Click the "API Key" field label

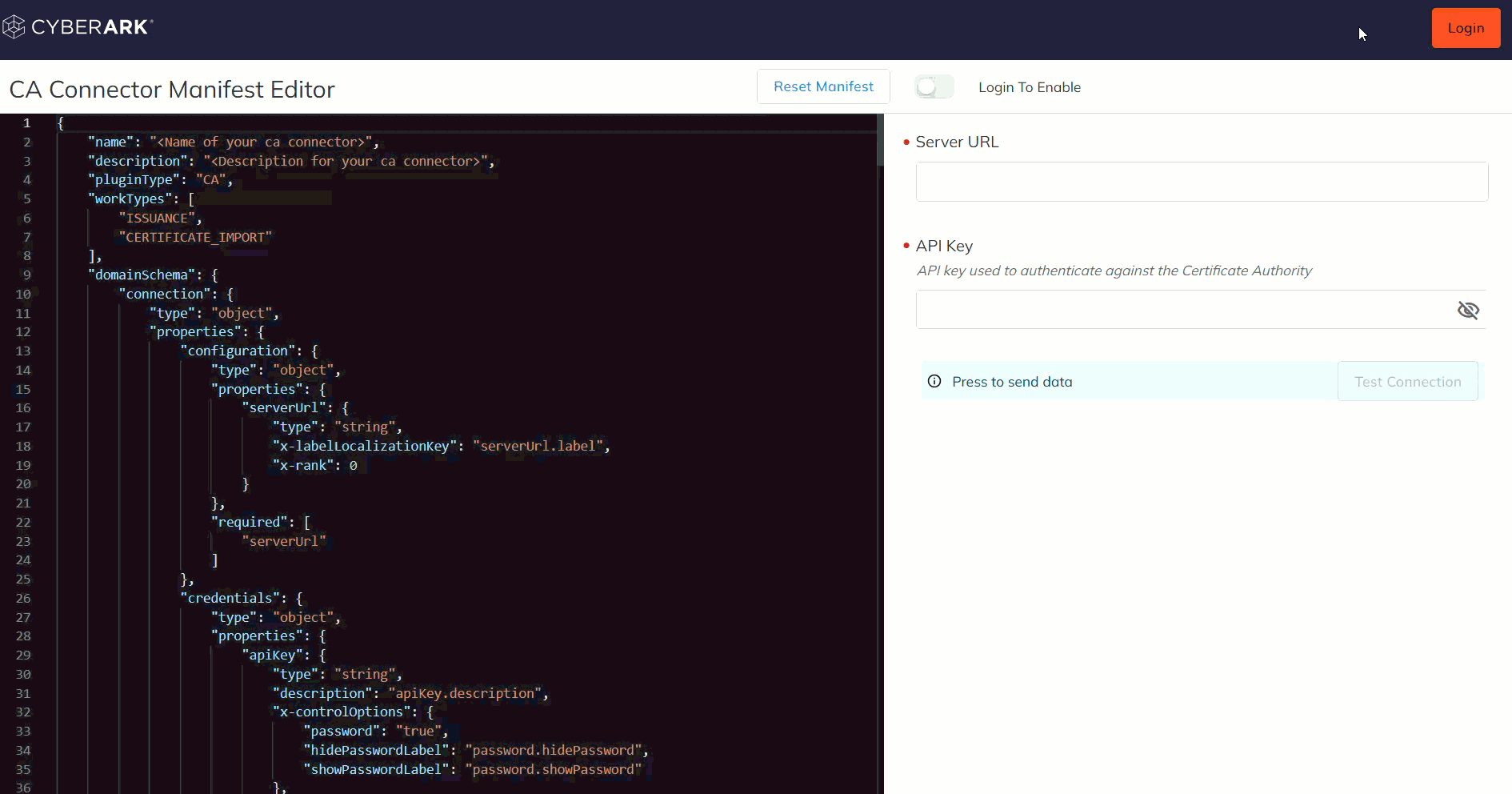tap(944, 246)
